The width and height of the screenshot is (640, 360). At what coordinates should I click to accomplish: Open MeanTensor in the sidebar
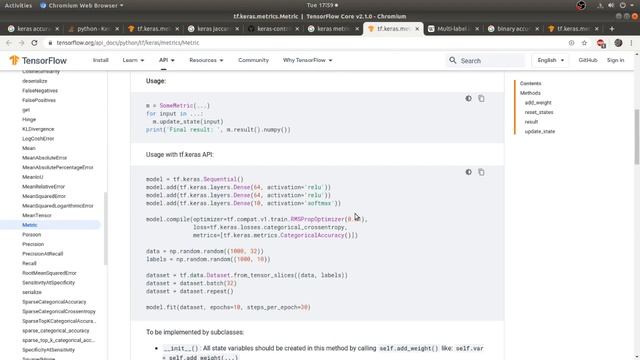37,215
